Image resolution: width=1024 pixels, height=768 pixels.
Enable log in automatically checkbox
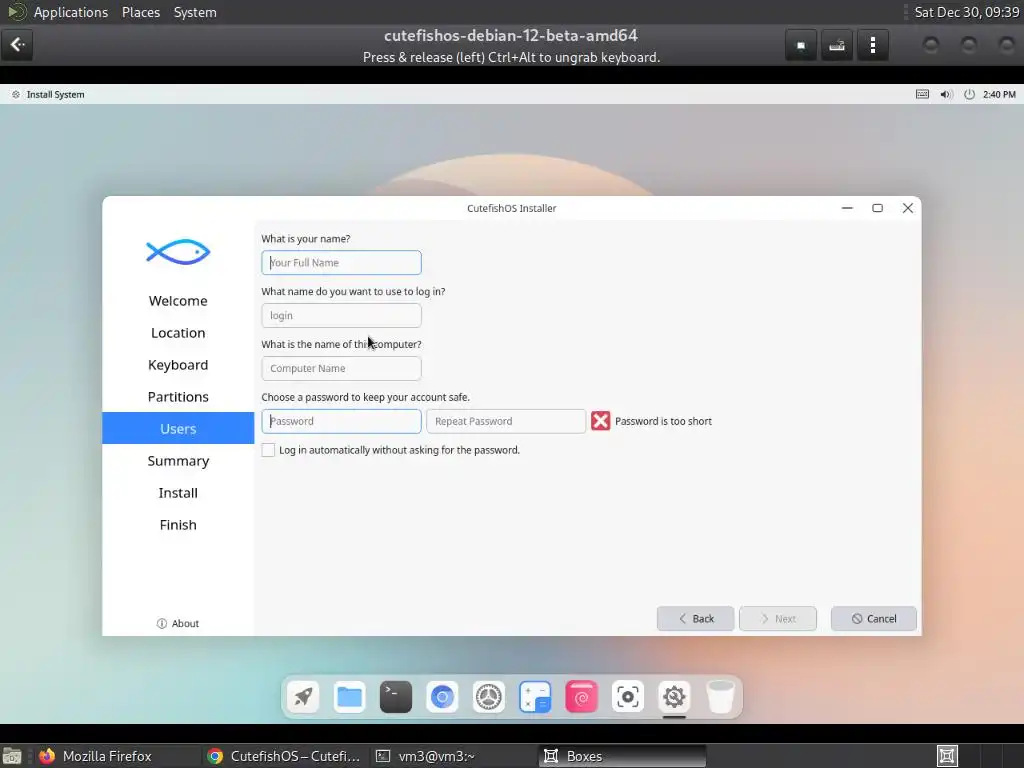[268, 450]
